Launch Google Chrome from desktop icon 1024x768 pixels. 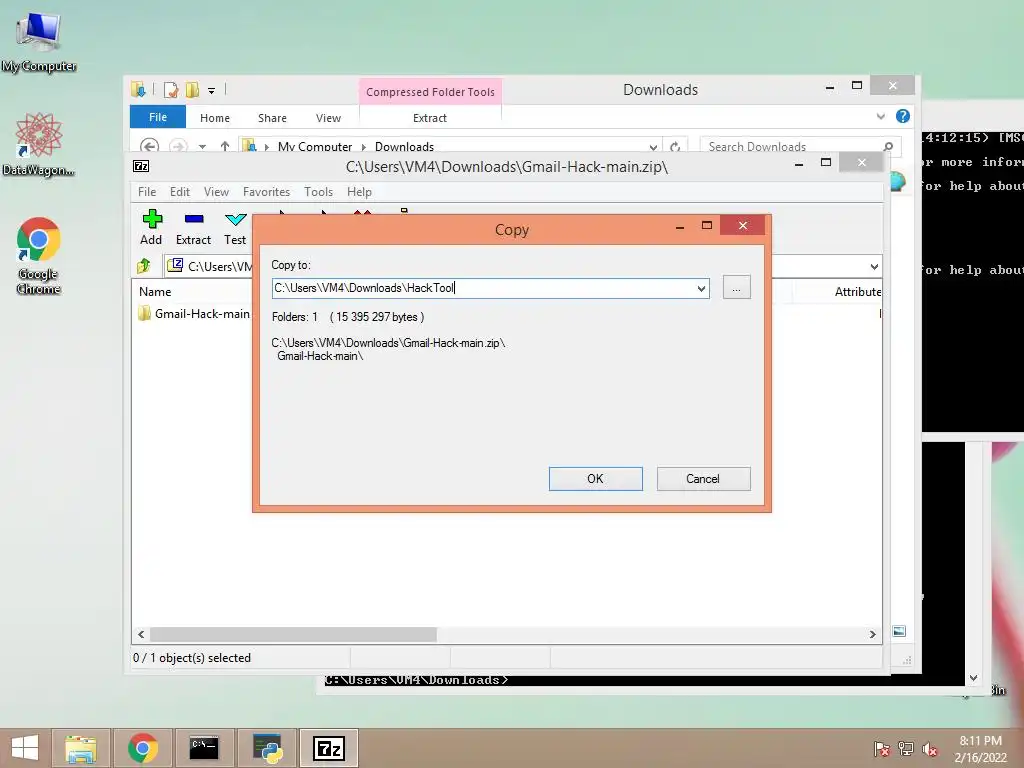[39, 255]
